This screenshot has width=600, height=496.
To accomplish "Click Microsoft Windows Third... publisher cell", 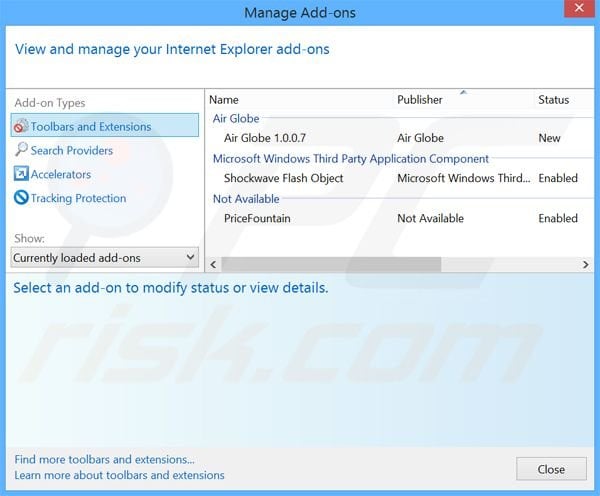I will coord(464,178).
